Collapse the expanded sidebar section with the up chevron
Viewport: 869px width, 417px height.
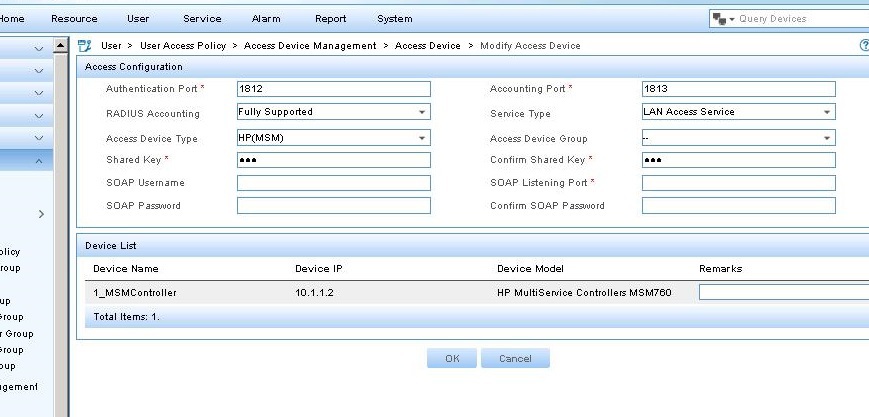(x=39, y=160)
